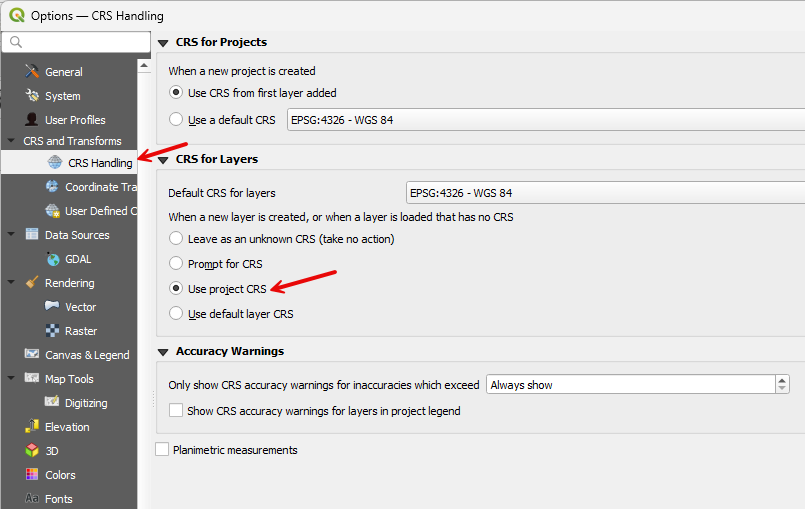Open the Default CRS for layers dropdown
805x509 pixels.
coord(604,193)
